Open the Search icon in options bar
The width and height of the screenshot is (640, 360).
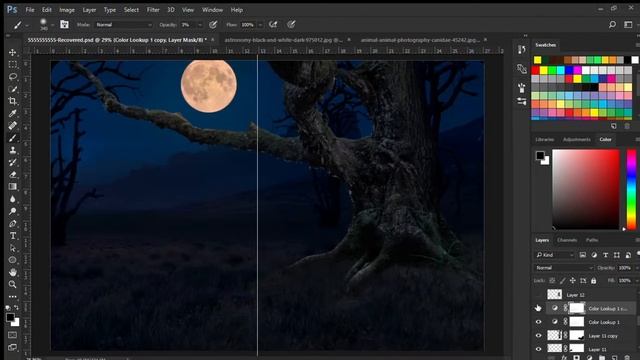click(x=612, y=24)
